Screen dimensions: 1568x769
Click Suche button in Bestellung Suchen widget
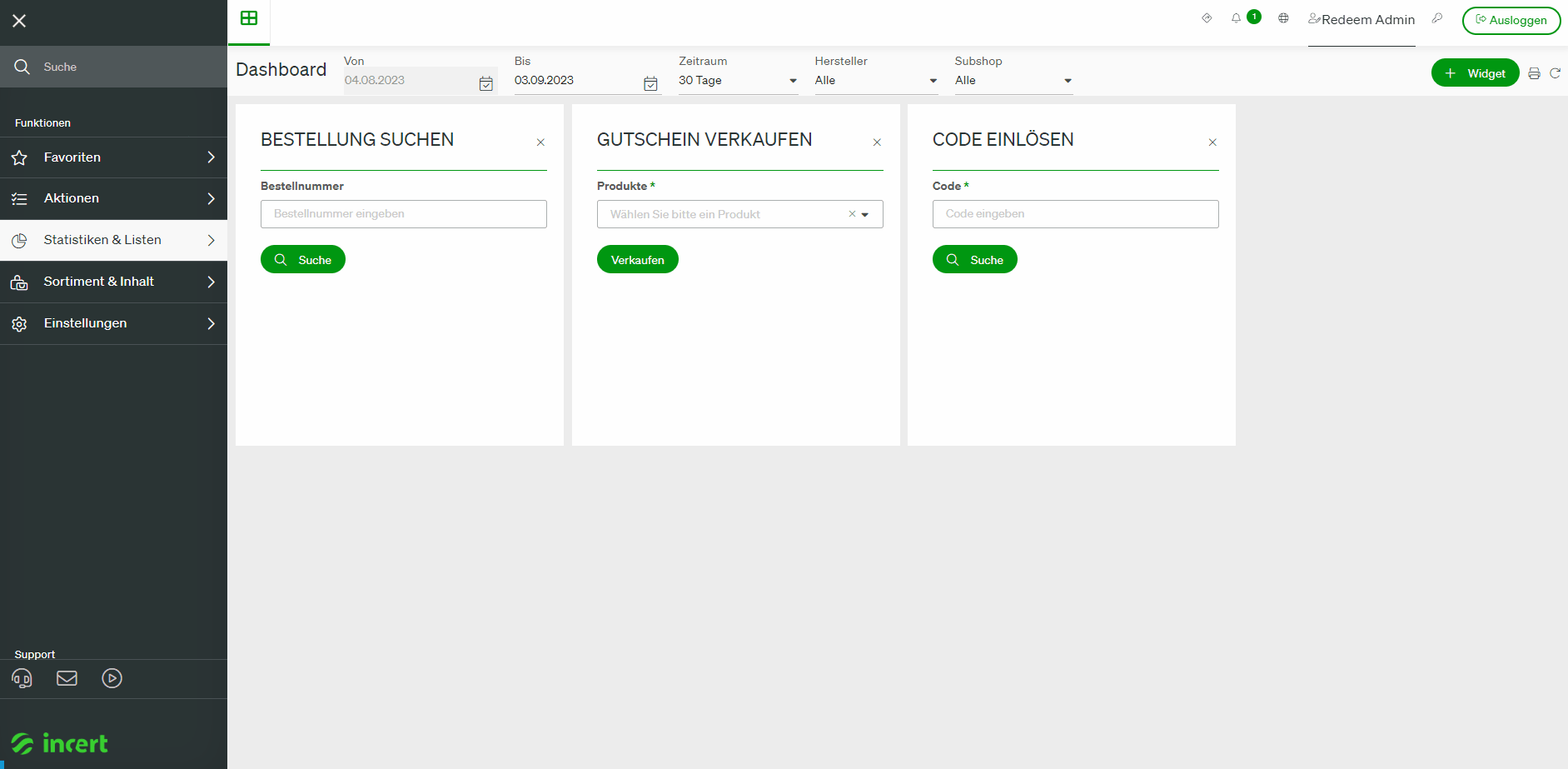click(x=303, y=260)
